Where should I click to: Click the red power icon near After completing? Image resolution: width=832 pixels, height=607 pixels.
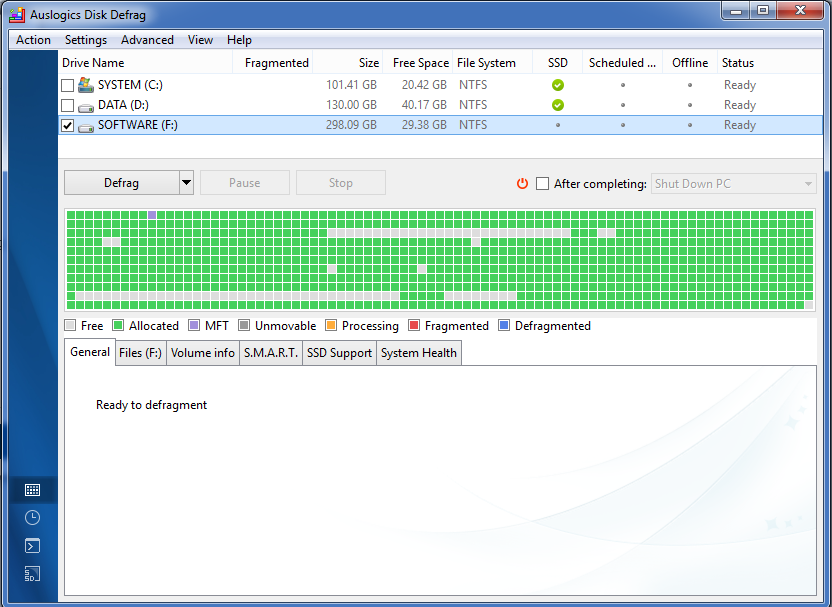coord(522,183)
